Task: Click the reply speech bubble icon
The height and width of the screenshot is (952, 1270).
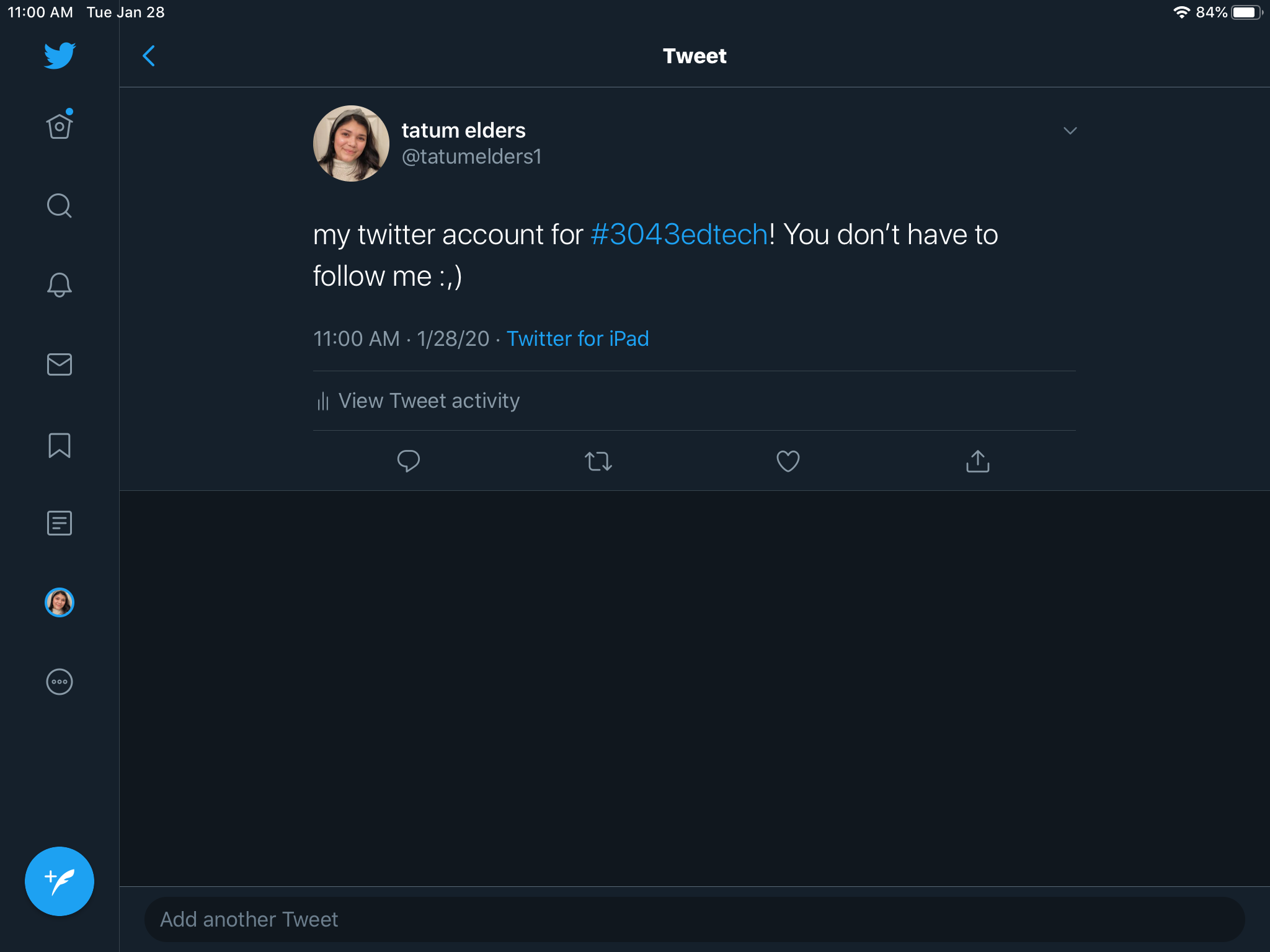Action: (408, 461)
